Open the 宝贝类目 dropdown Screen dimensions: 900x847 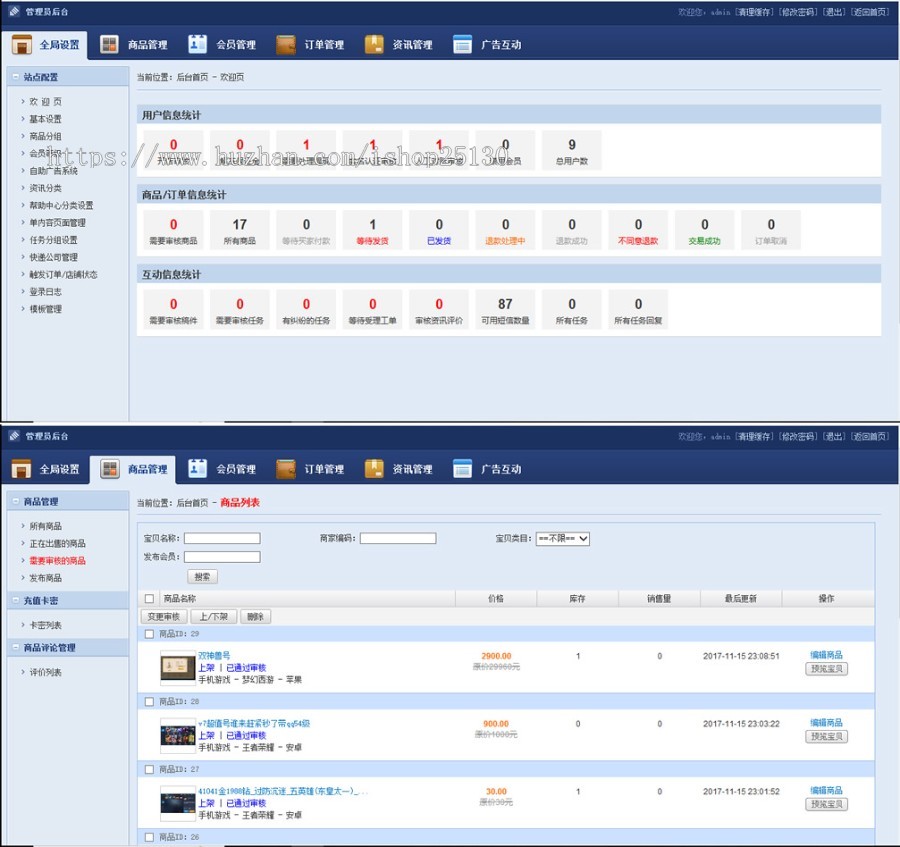coord(562,538)
